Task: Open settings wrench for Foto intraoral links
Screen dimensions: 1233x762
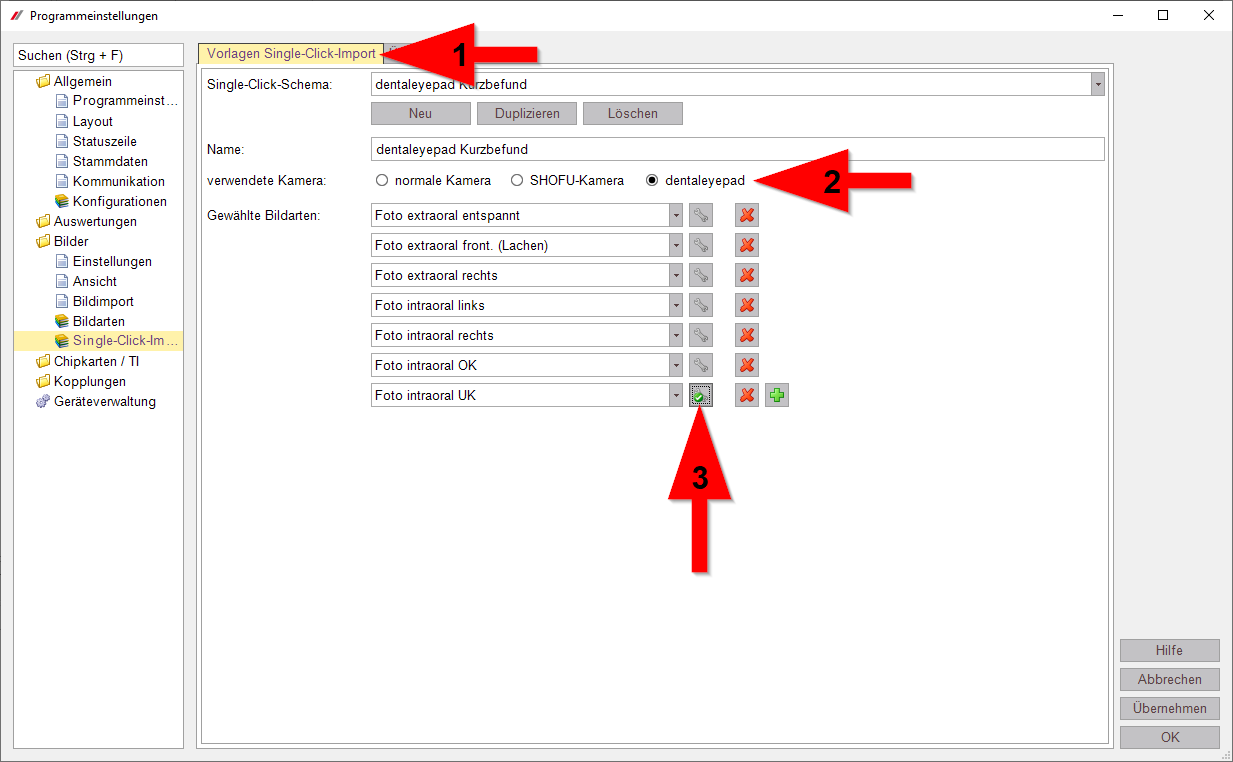Action: click(701, 305)
